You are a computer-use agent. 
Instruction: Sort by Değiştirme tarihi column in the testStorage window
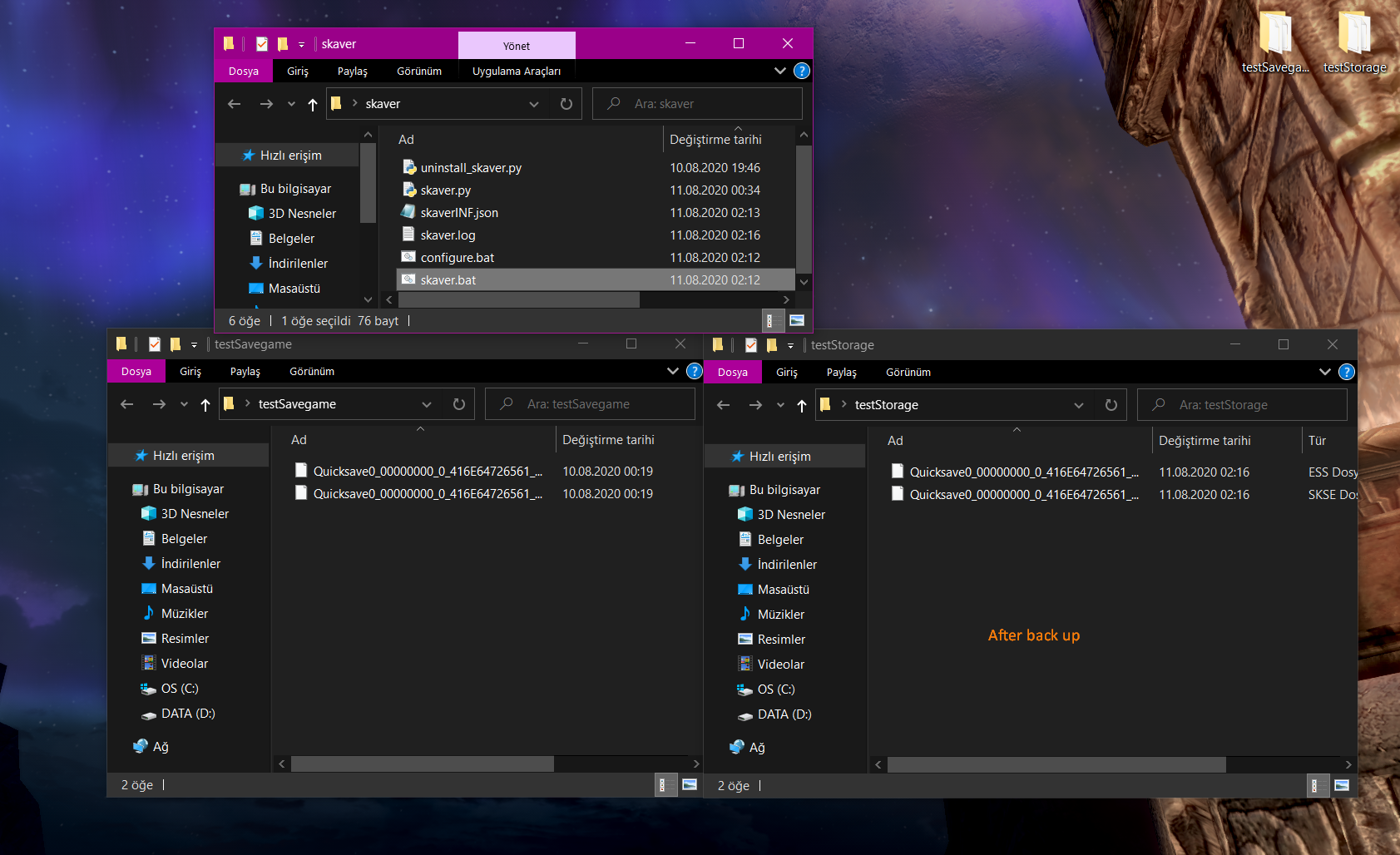[x=1205, y=441]
